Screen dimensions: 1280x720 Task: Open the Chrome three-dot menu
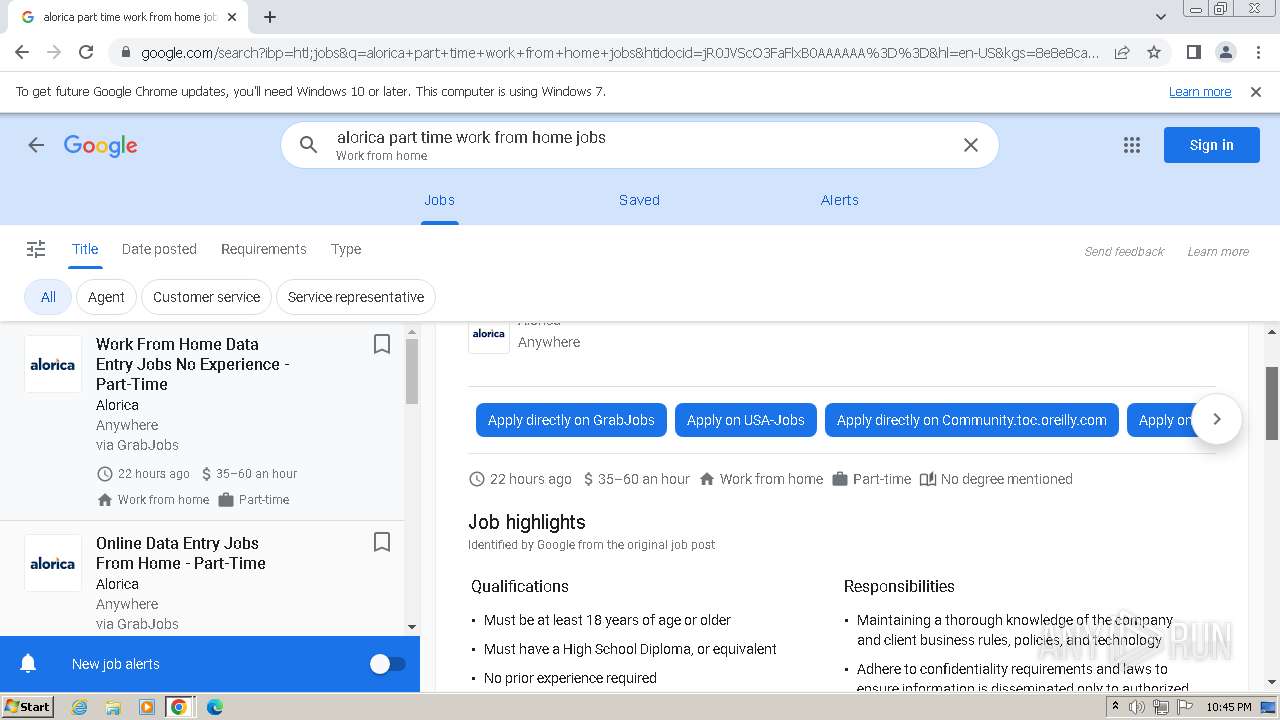[1257, 52]
